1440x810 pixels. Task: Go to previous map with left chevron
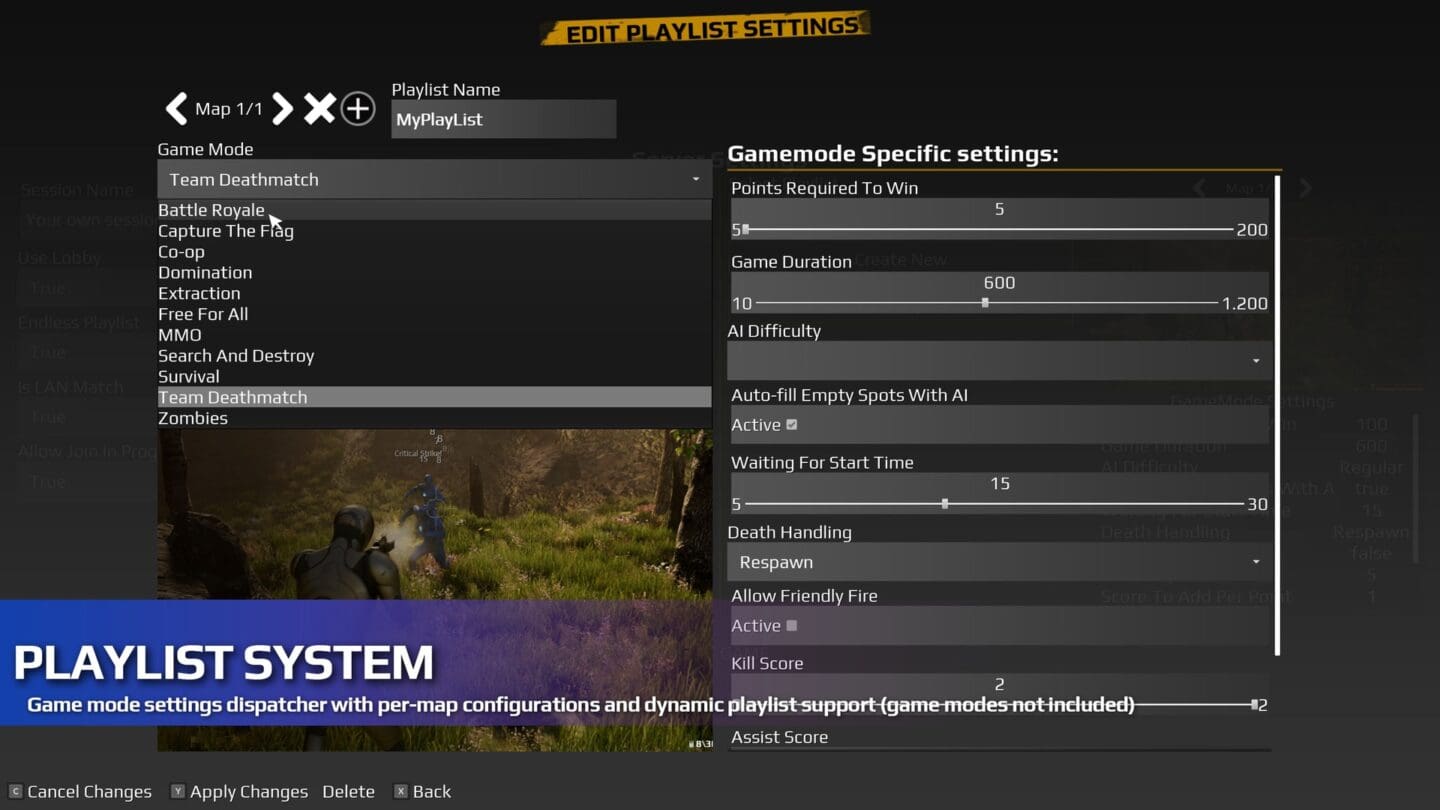click(x=176, y=108)
